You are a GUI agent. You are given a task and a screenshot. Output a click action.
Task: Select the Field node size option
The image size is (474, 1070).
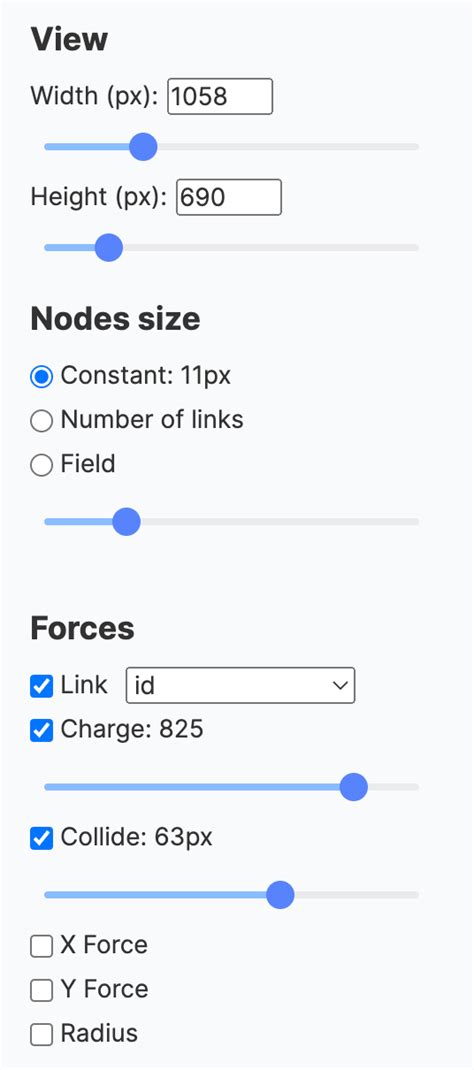(x=42, y=465)
